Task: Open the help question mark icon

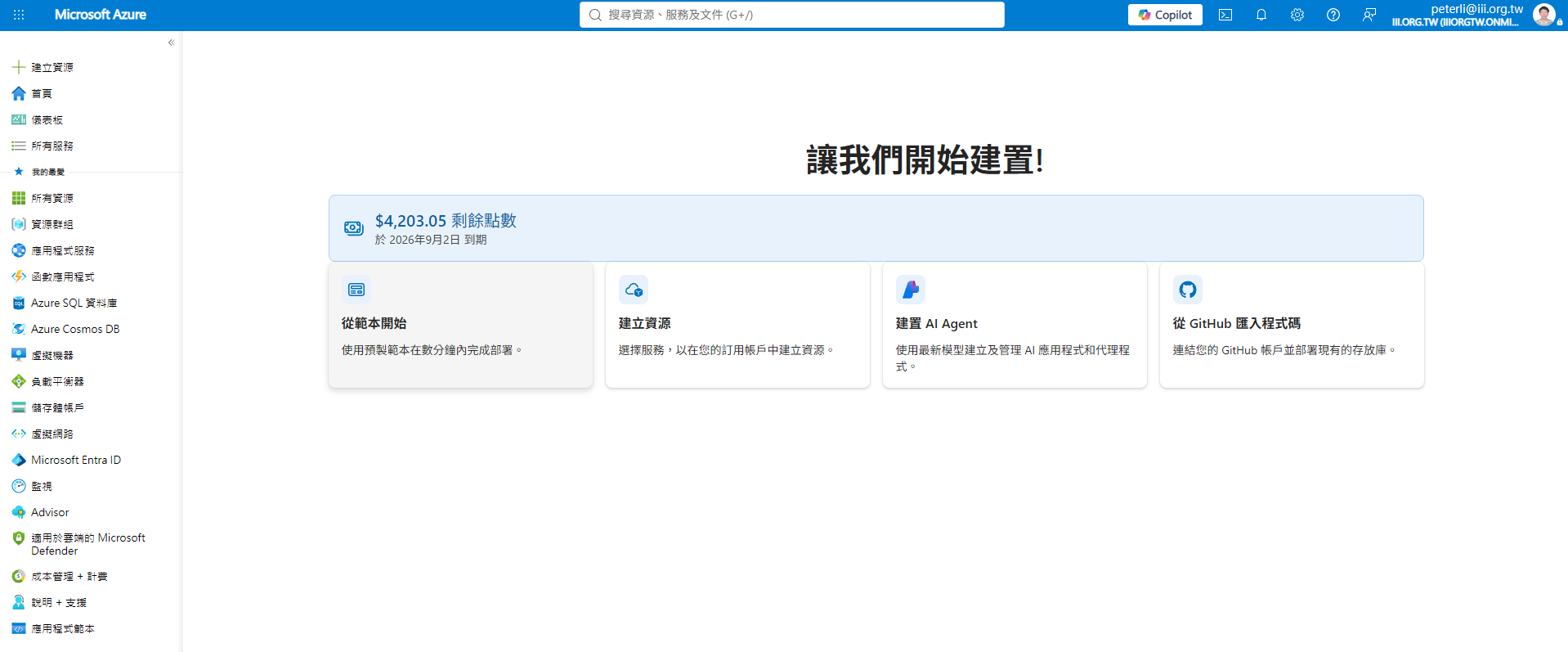Action: [x=1333, y=15]
